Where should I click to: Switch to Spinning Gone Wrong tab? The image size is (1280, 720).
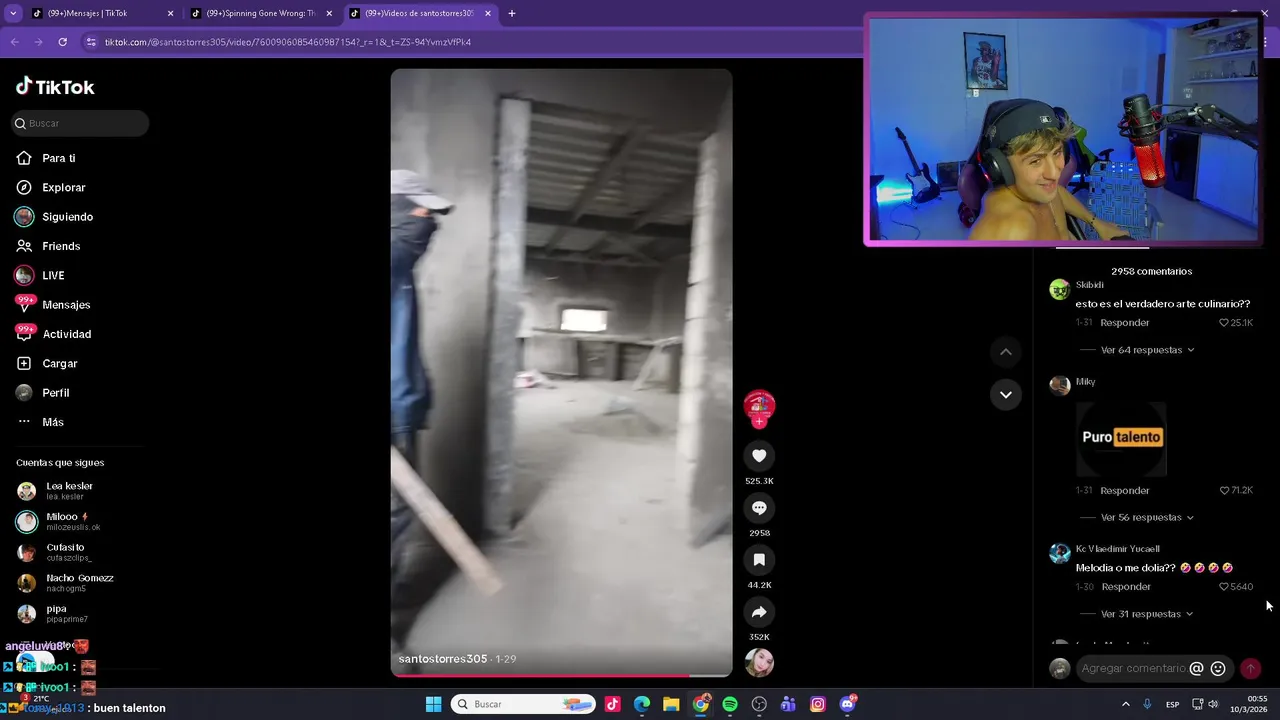coord(262,14)
